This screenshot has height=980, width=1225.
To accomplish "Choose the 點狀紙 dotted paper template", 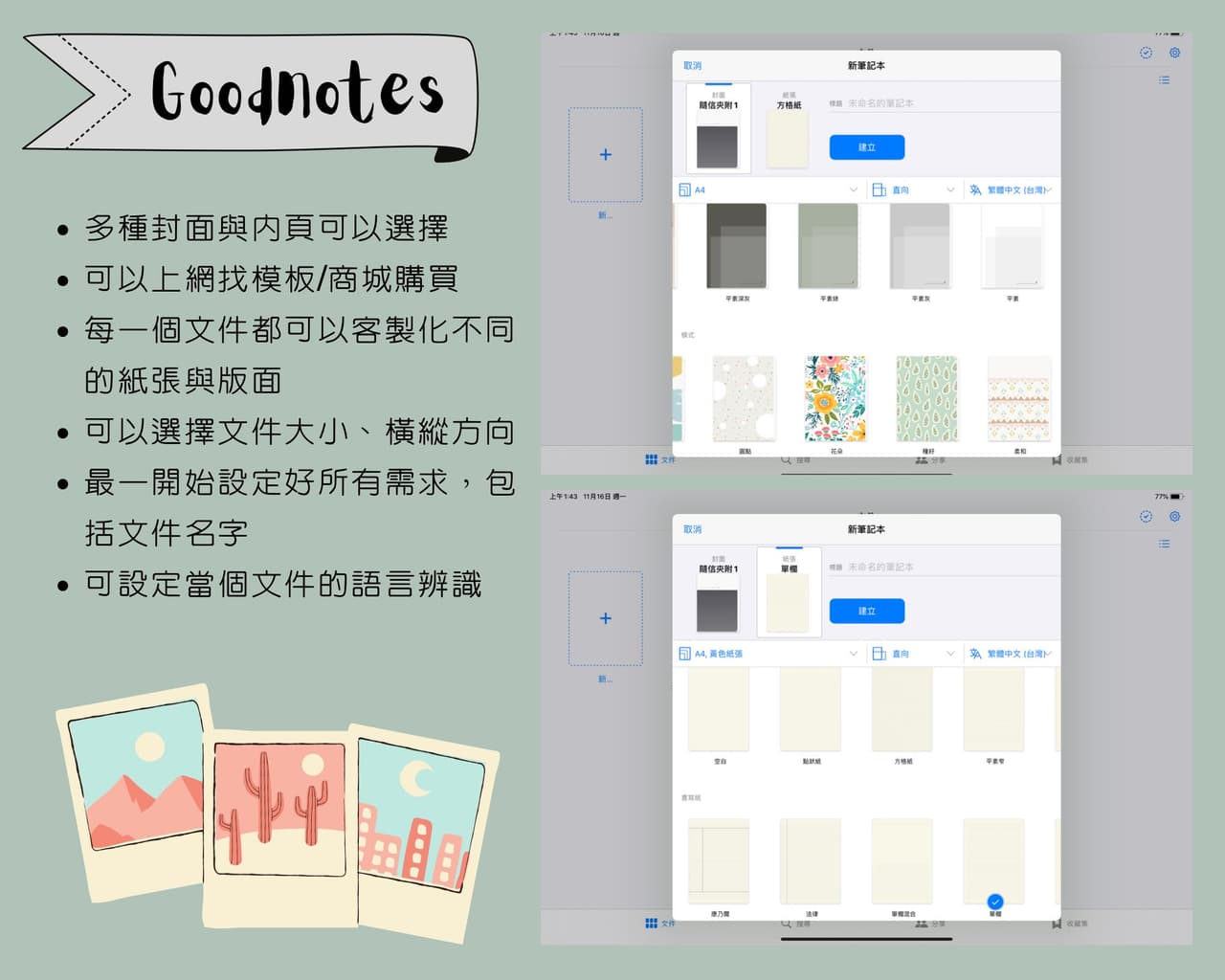I will pos(811,711).
